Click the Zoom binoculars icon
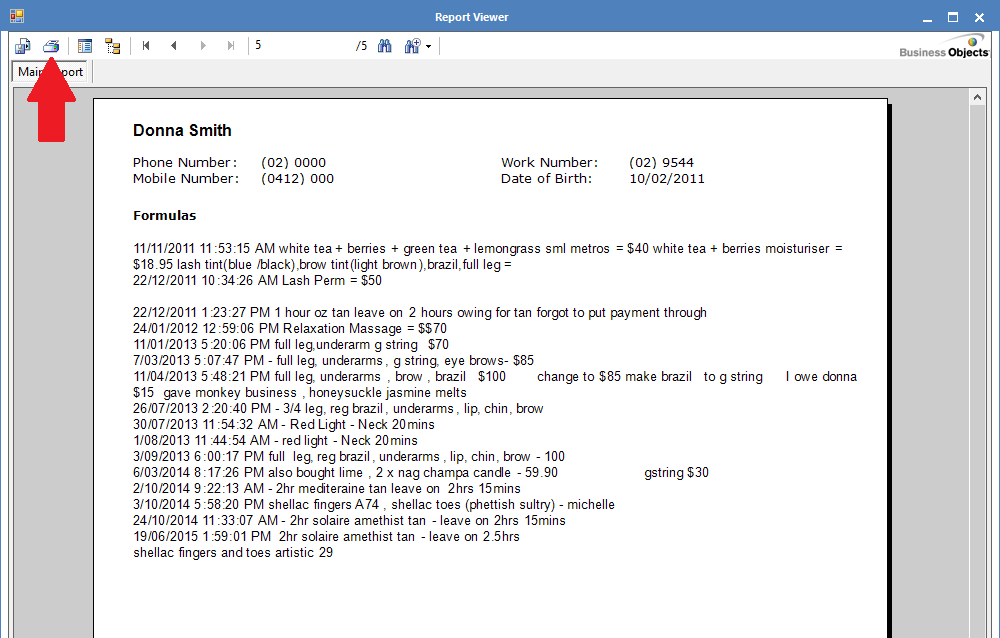 pos(412,46)
